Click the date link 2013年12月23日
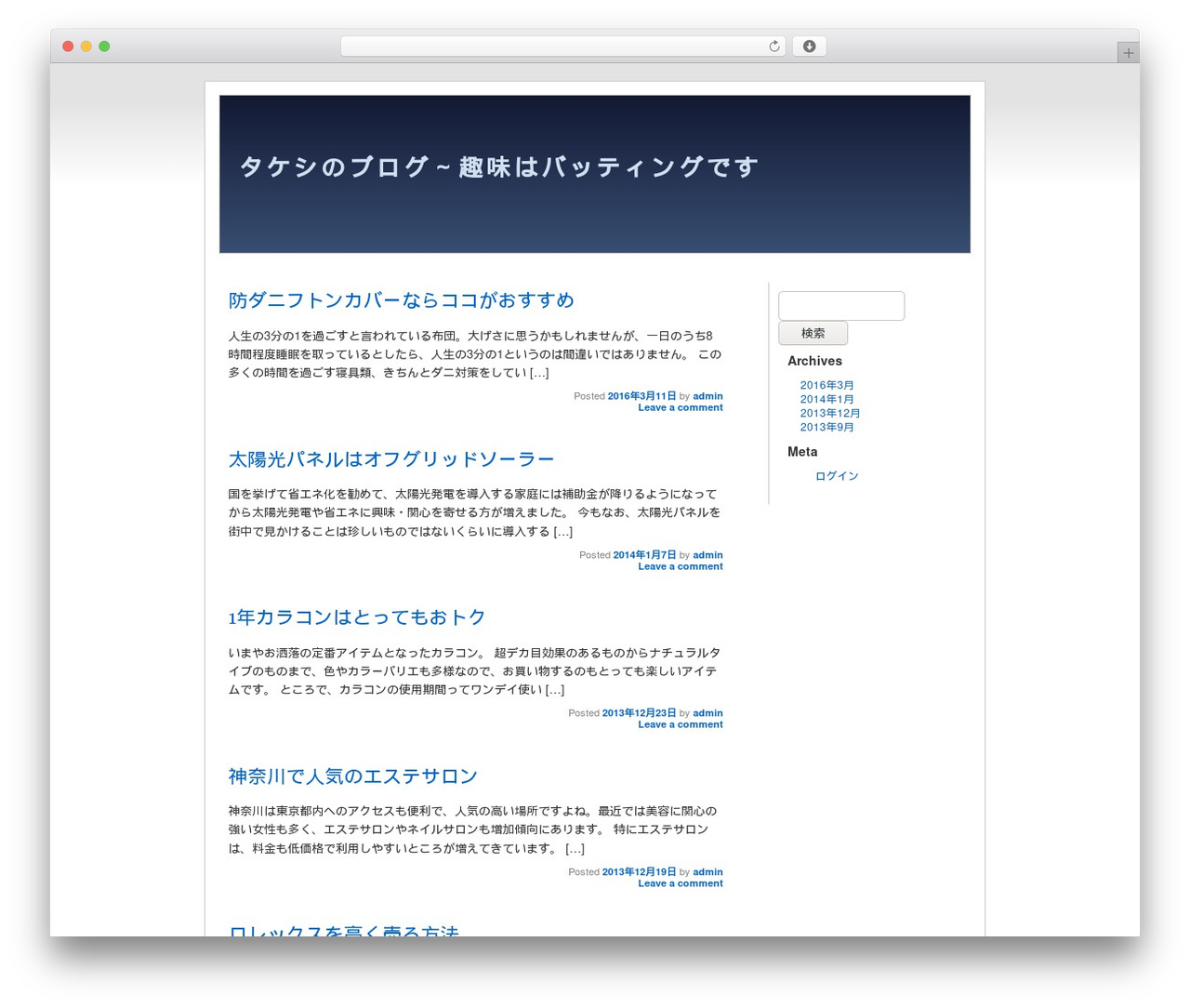Screen dimensions: 1190x1008 pos(639,713)
